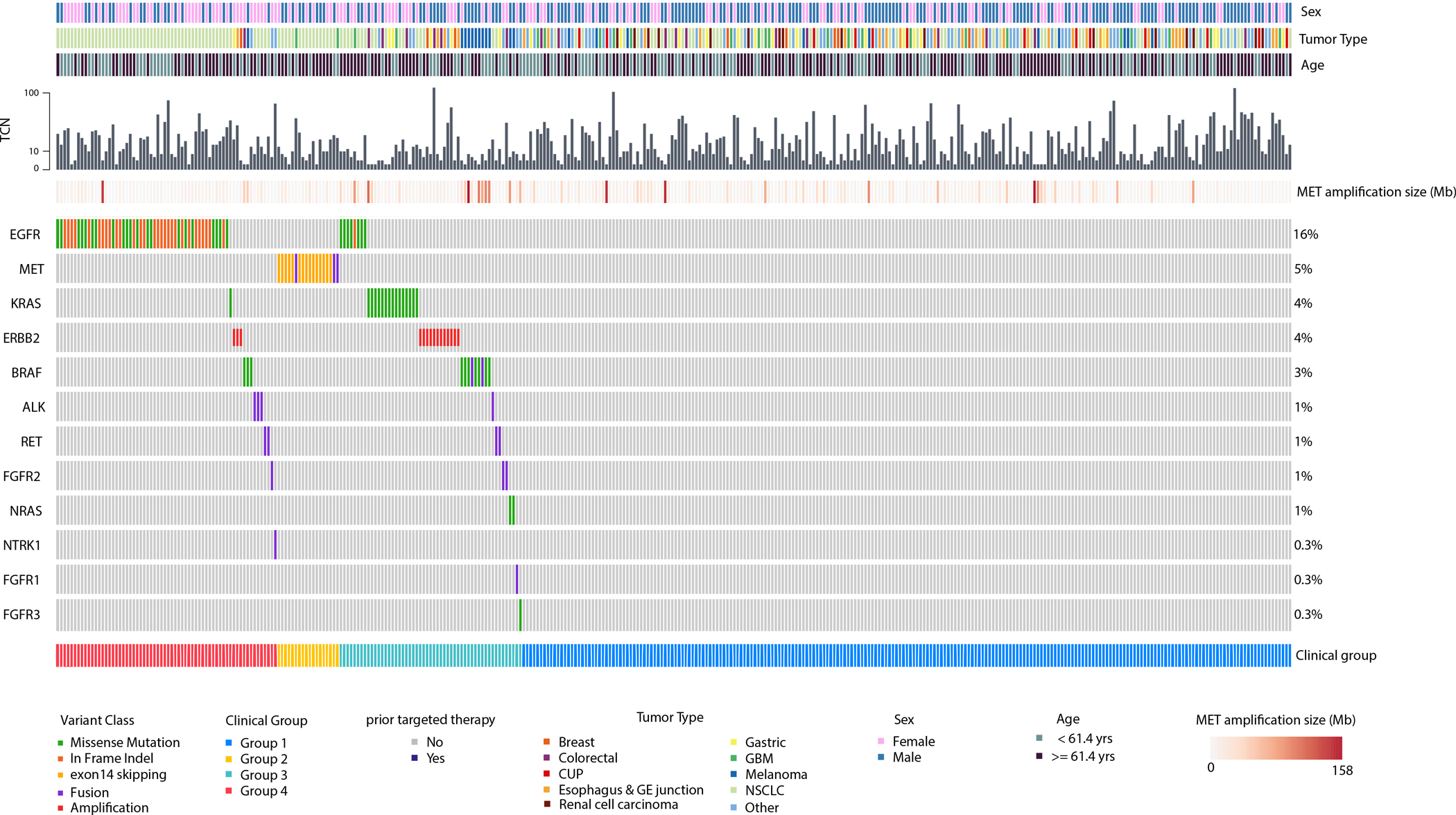Click the Renal cell carcinoma swatch

click(x=547, y=805)
